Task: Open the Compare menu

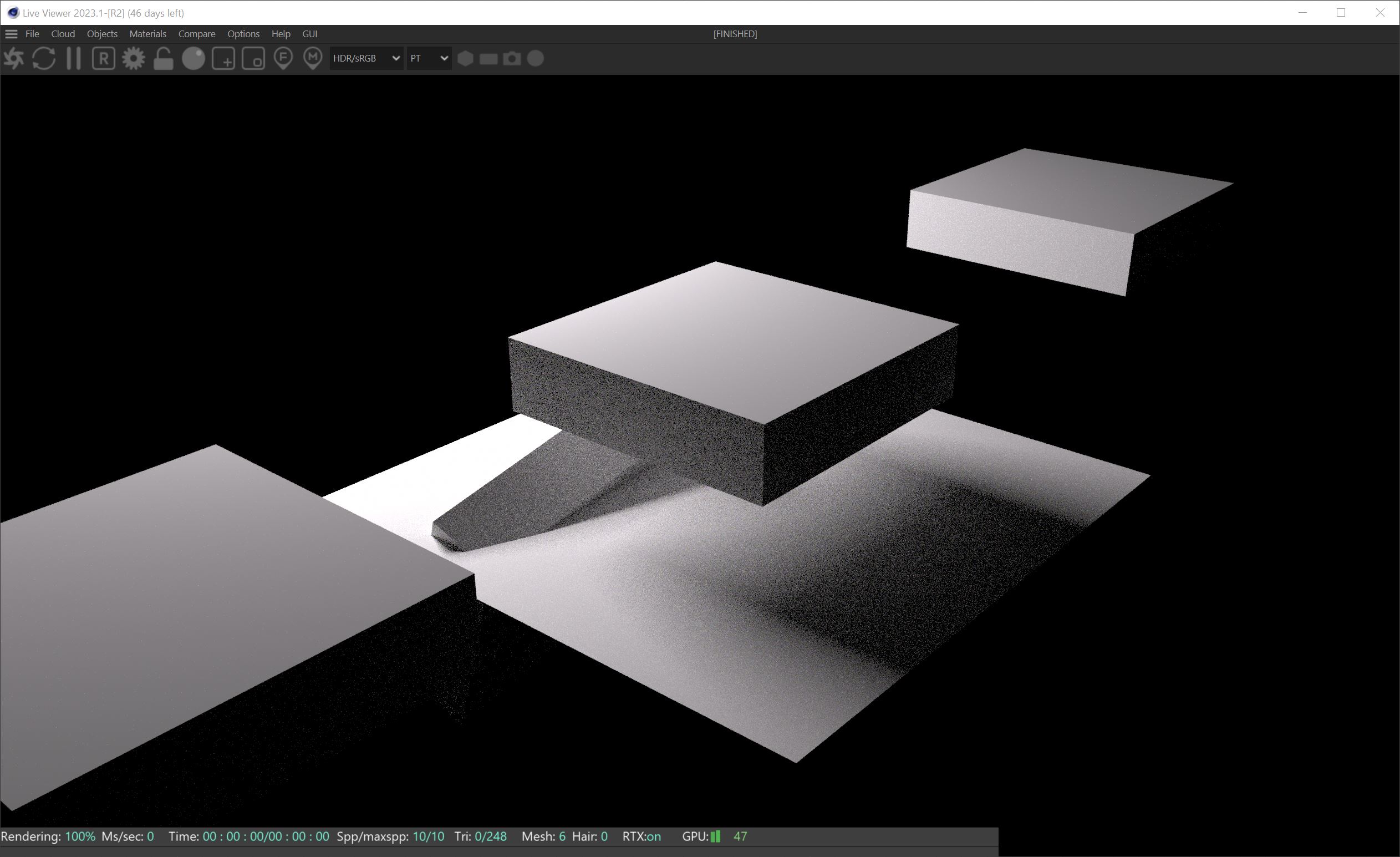Action: click(x=197, y=34)
